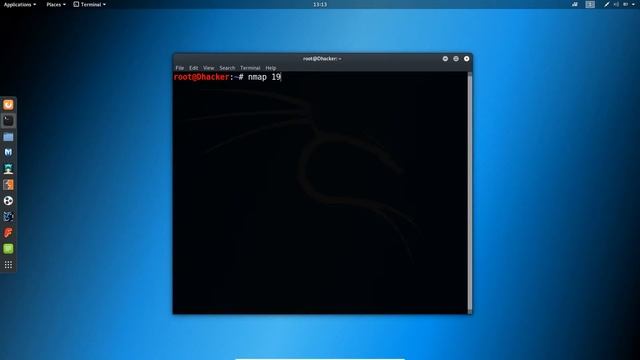The width and height of the screenshot is (640, 360).
Task: Open the terminal File menu
Action: click(180, 68)
